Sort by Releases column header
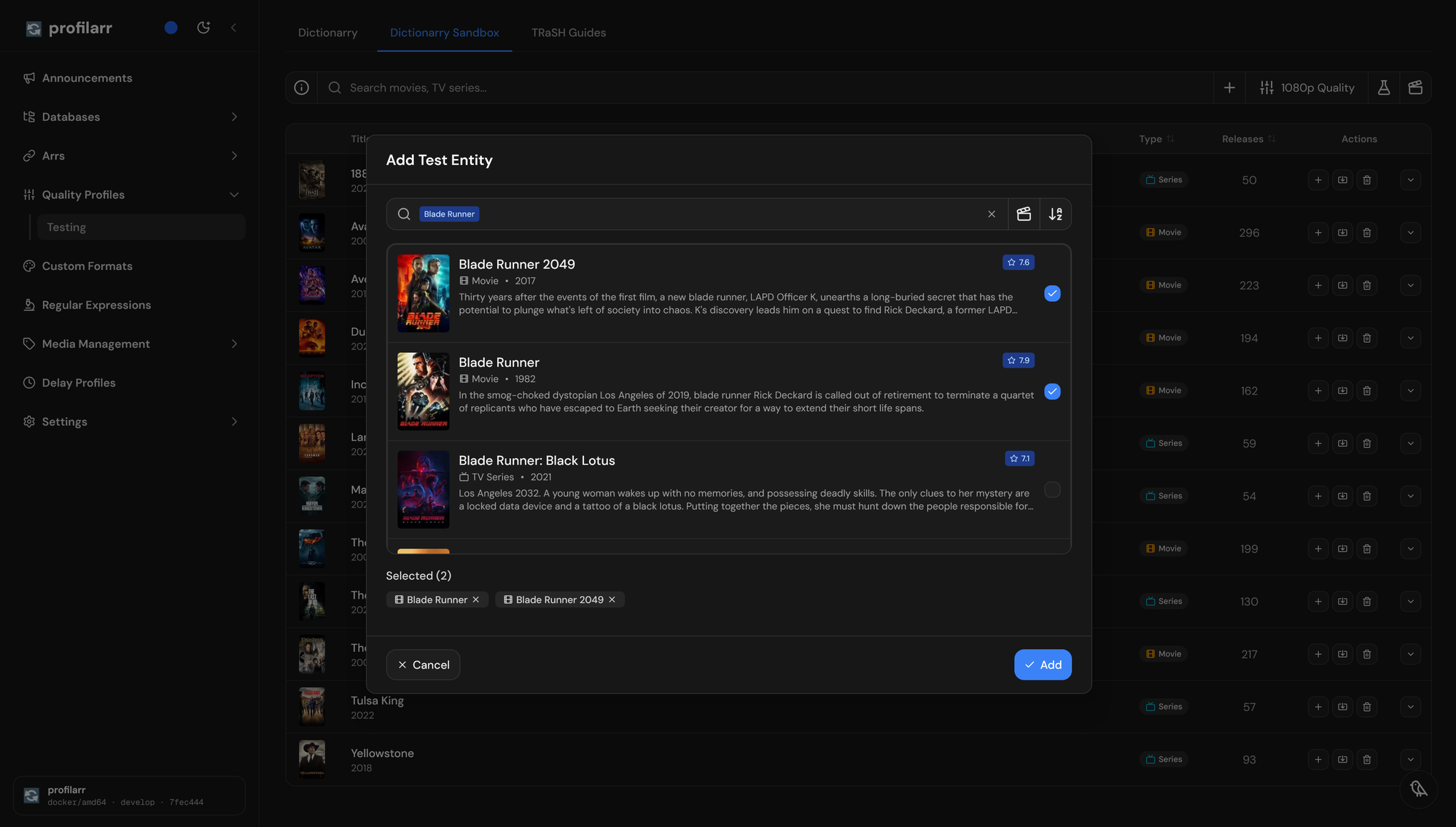The image size is (1456, 827). pyautogui.click(x=1249, y=139)
